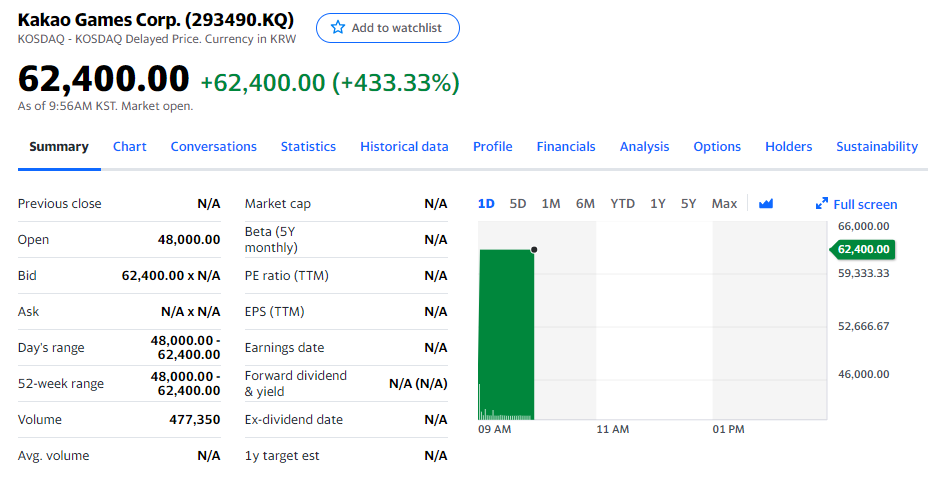928x480 pixels.
Task: Click the Full screen expand arrows icon
Action: pyautogui.click(x=822, y=204)
